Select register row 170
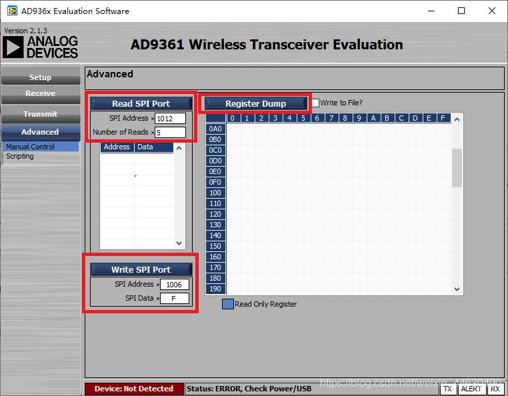 [215, 268]
